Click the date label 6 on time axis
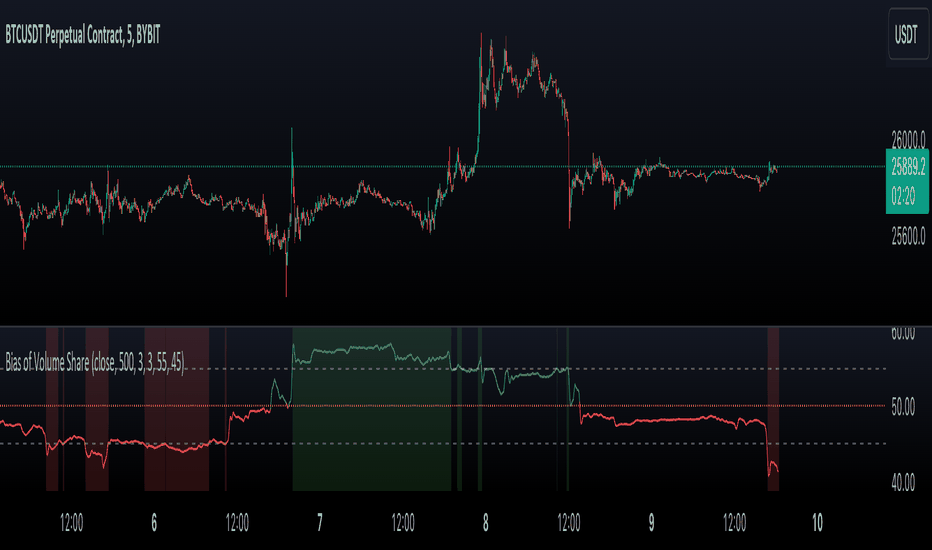The height and width of the screenshot is (550, 932). click(x=154, y=523)
